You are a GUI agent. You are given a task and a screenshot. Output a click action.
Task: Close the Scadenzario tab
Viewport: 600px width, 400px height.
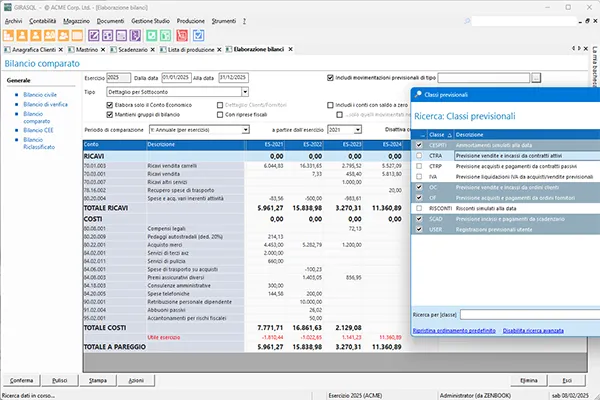click(152, 50)
